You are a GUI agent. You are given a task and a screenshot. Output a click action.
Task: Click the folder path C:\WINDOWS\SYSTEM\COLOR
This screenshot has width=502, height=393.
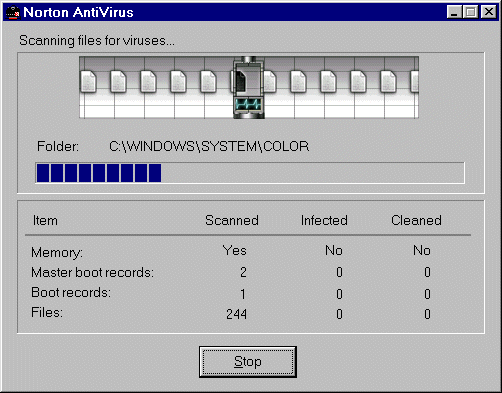tap(209, 146)
